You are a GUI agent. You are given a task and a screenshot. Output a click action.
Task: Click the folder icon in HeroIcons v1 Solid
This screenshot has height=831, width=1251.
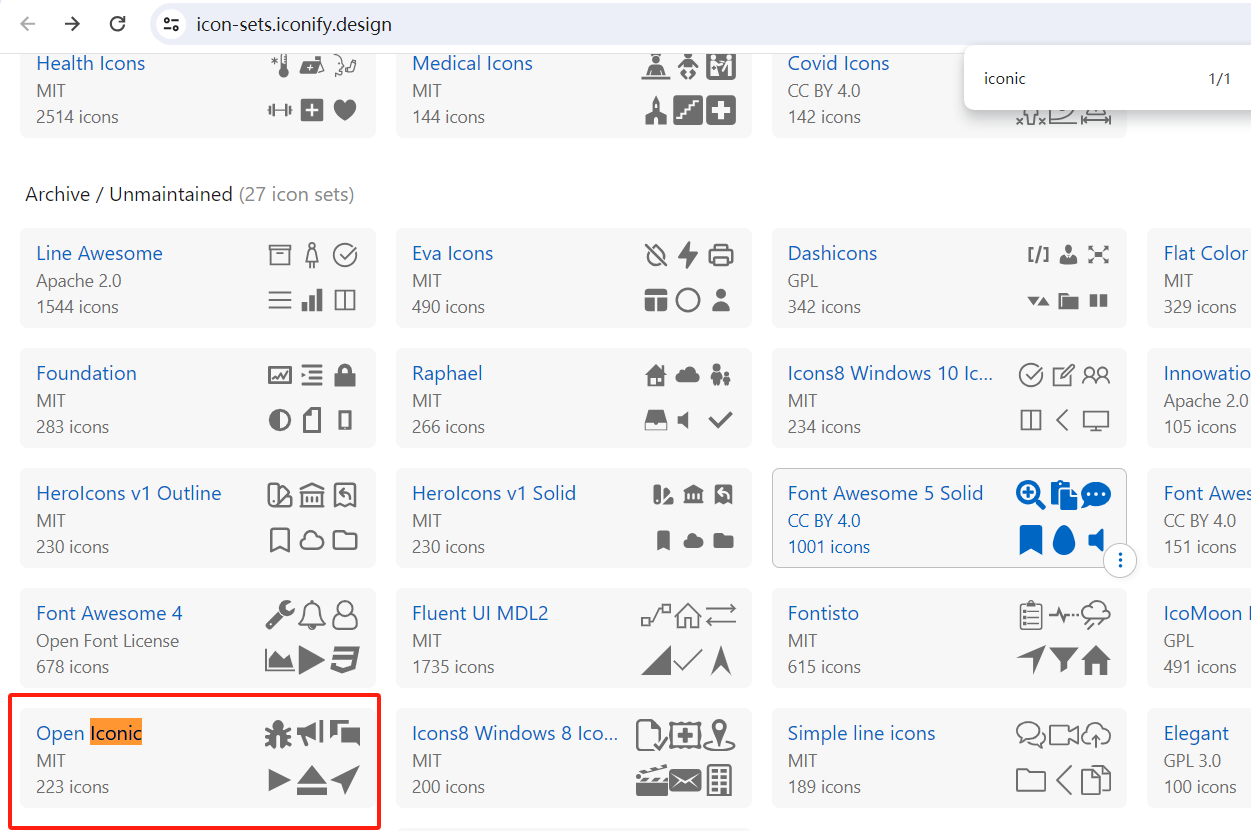click(723, 541)
